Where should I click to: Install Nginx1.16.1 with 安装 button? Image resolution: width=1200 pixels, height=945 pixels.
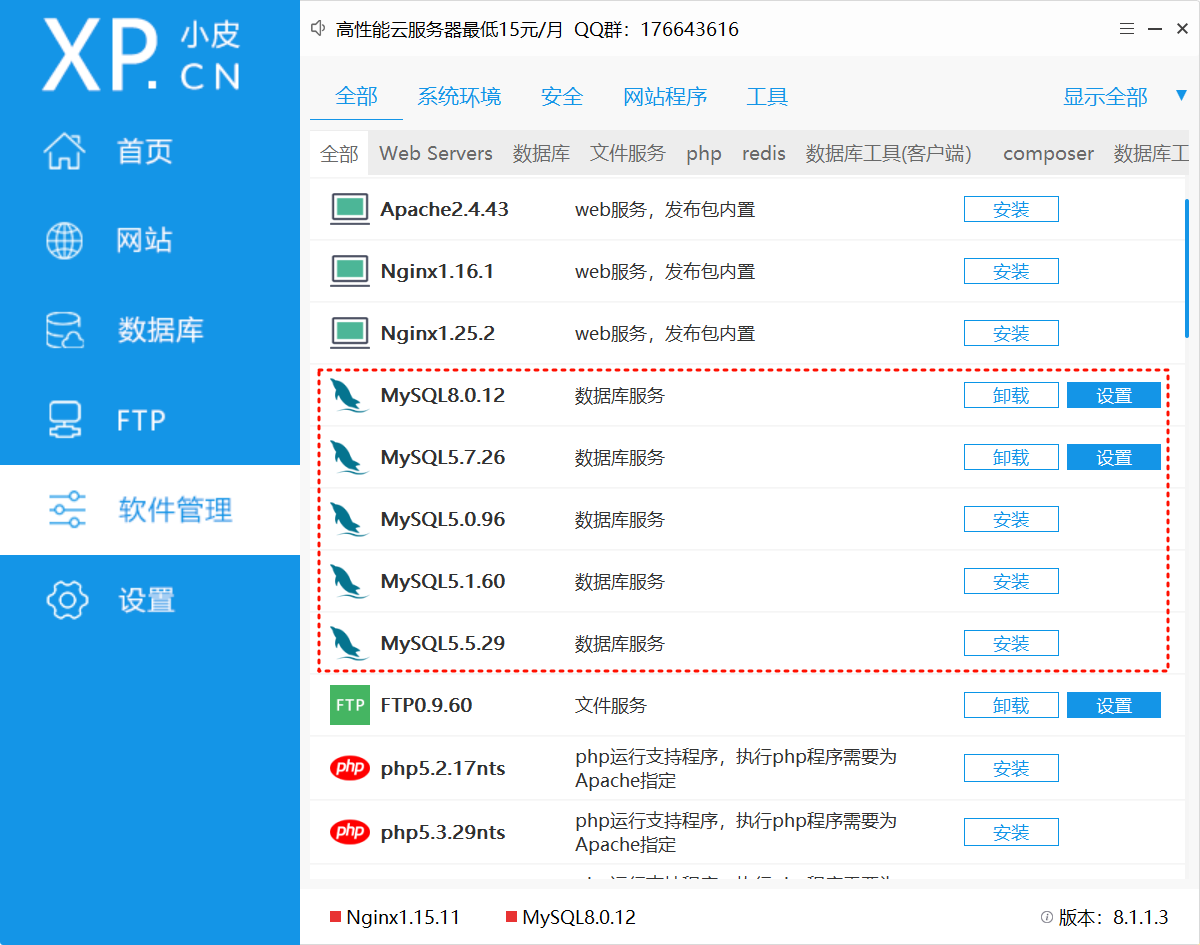point(1011,271)
